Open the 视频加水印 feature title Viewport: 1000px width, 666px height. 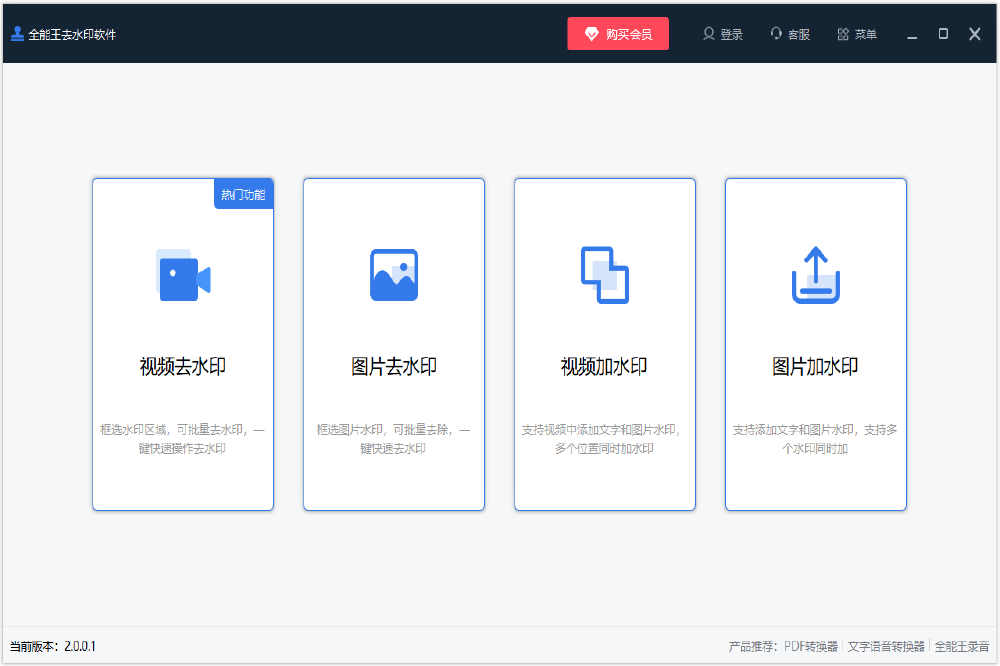[x=605, y=367]
